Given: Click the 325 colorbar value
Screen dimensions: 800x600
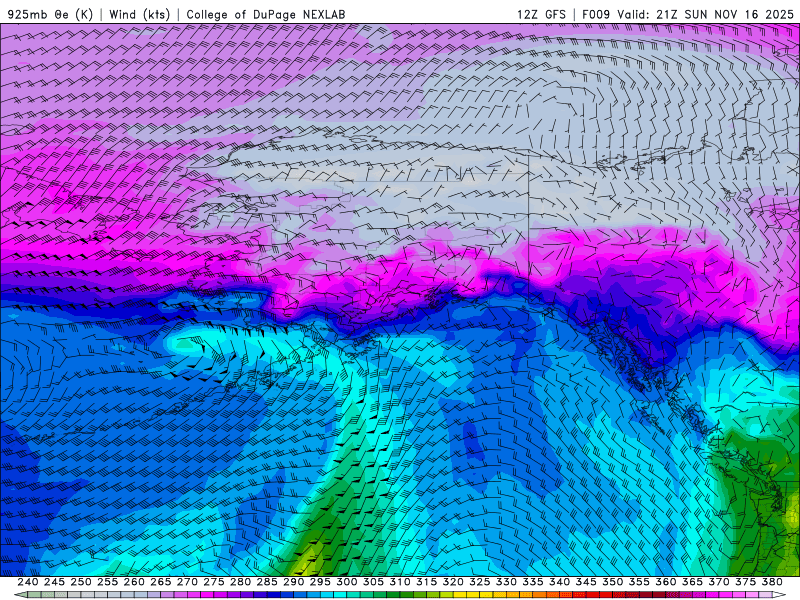Looking at the screenshot, I should click(x=480, y=582).
